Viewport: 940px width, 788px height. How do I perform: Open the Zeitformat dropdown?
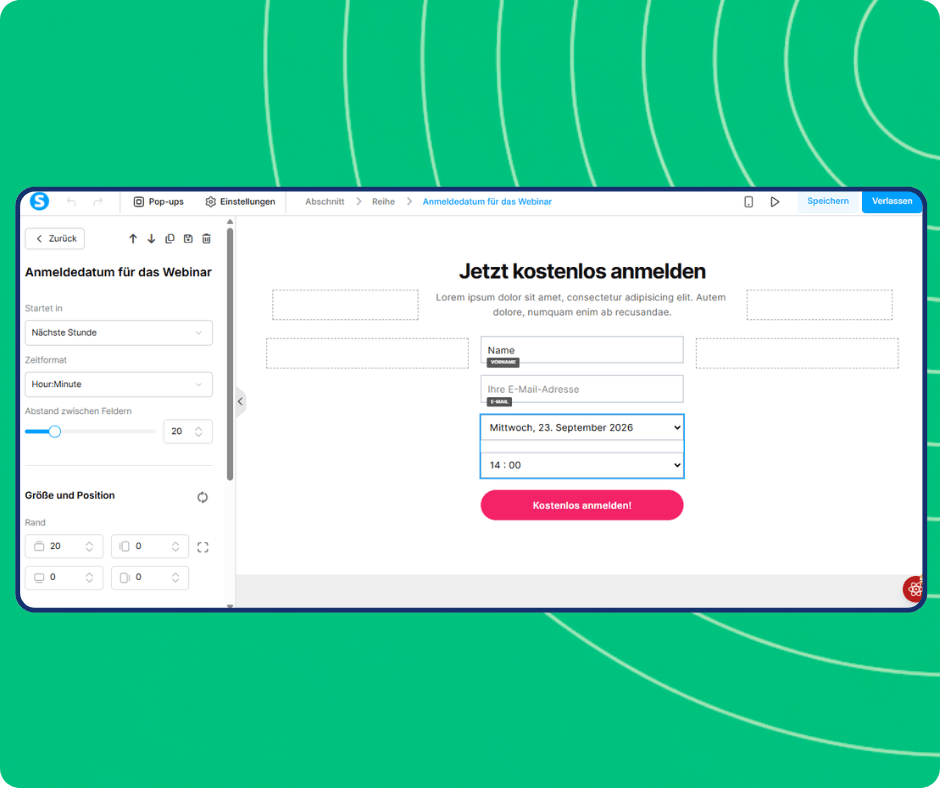coord(119,384)
